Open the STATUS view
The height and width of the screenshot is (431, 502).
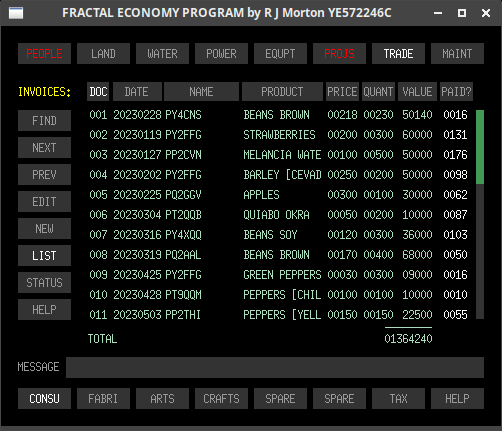tap(44, 282)
